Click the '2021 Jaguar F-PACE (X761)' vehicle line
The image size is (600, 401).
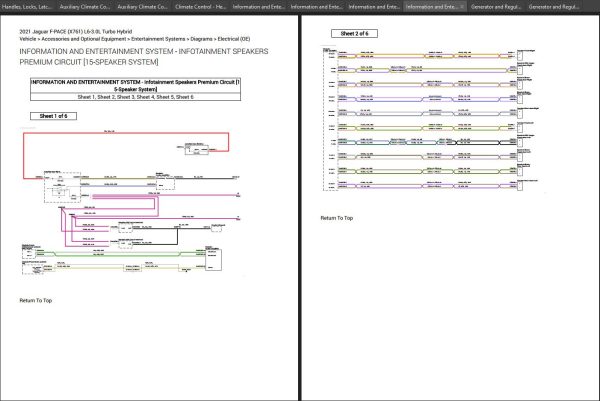[76, 32]
